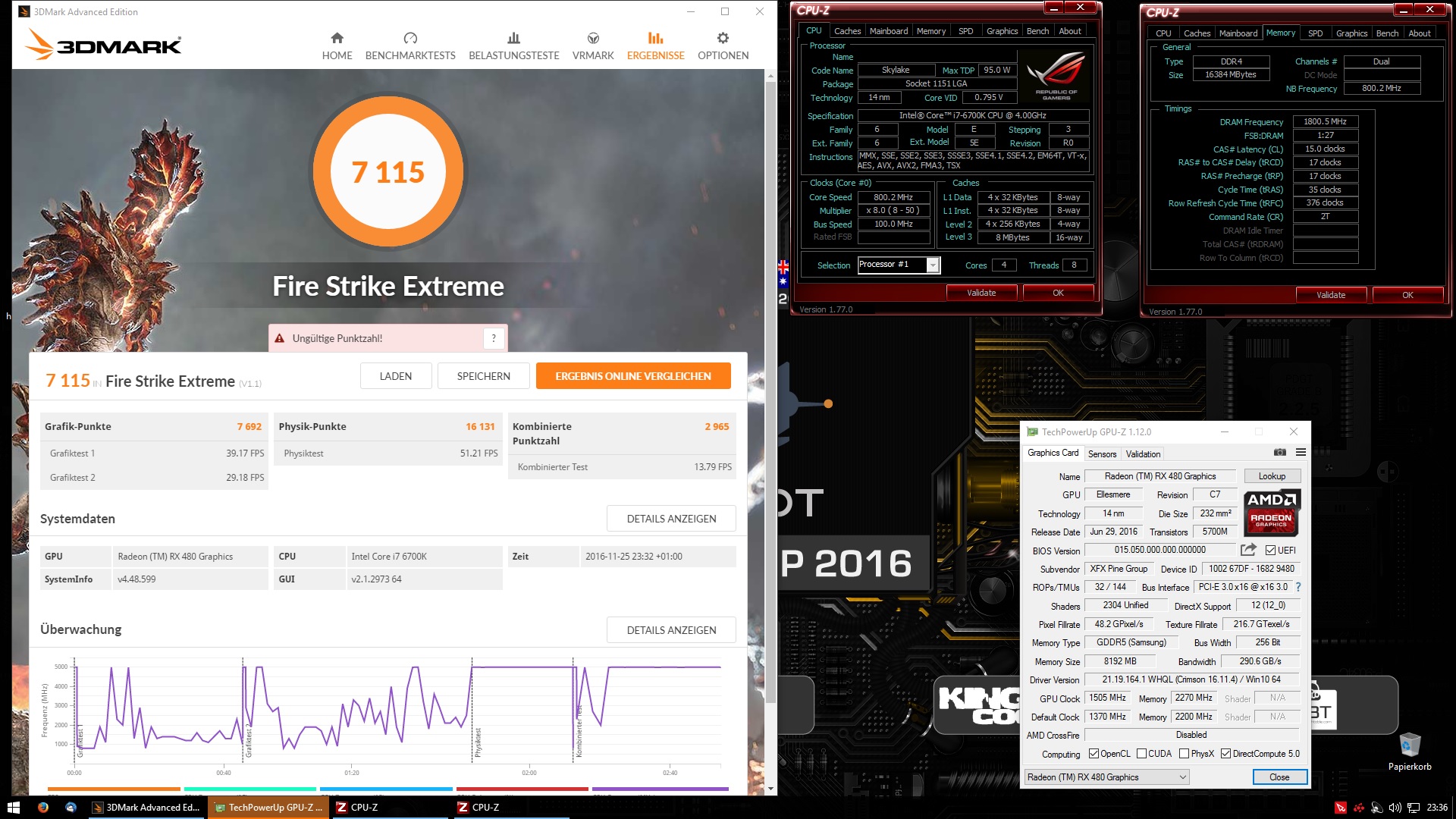The width and height of the screenshot is (1456, 819).
Task: Switch to the Caches tab in left CPU-Z
Action: pyautogui.click(x=847, y=31)
